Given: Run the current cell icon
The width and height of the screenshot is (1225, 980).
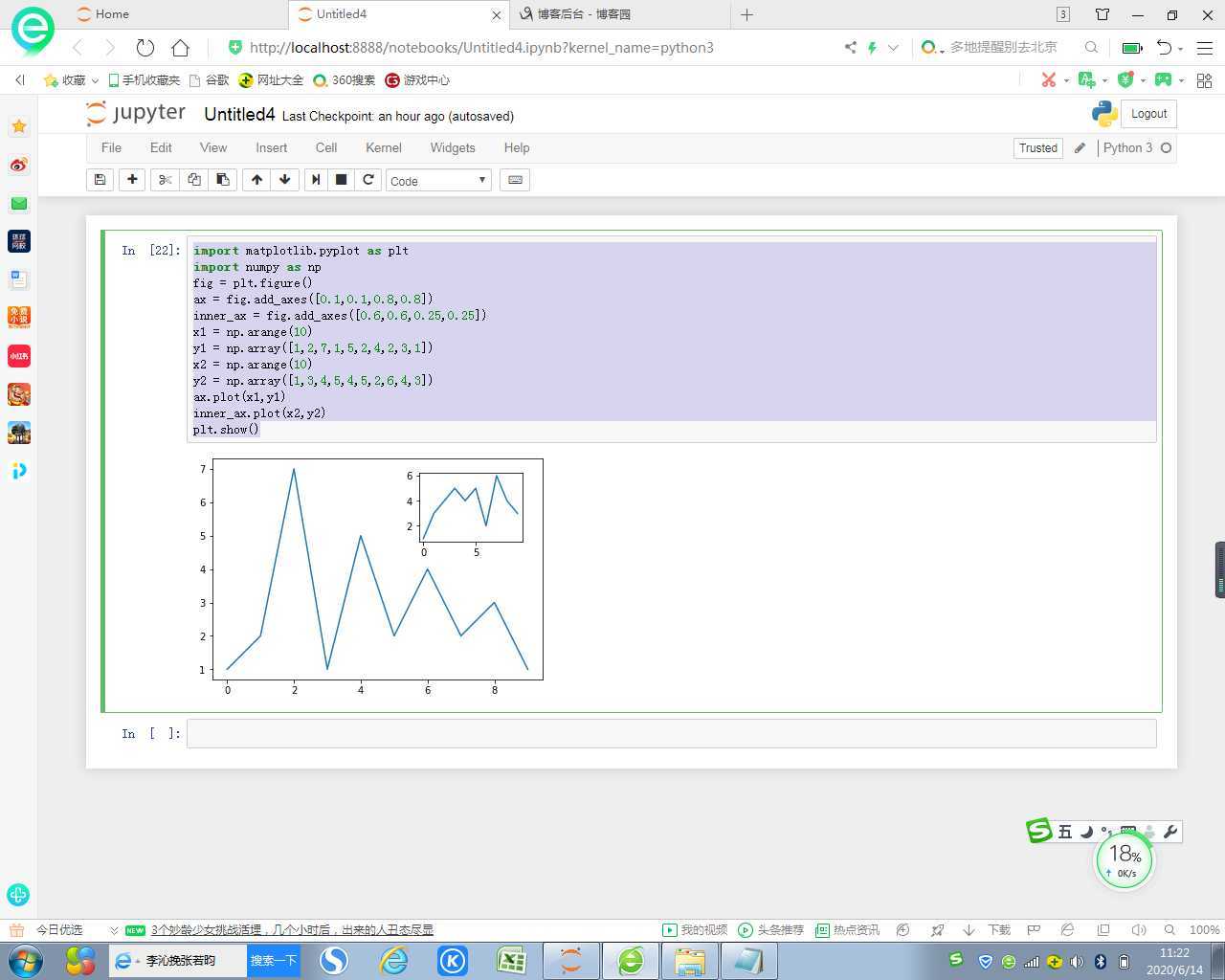Looking at the screenshot, I should tap(316, 180).
